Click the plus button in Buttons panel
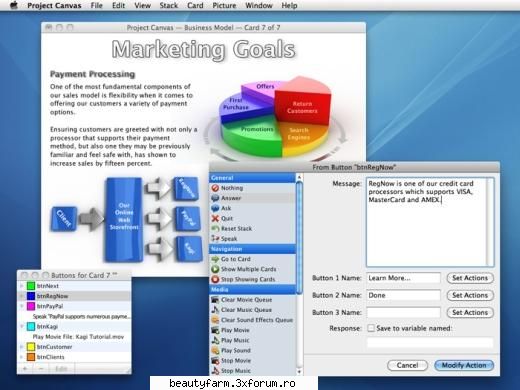The image size is (520, 390). point(25,369)
